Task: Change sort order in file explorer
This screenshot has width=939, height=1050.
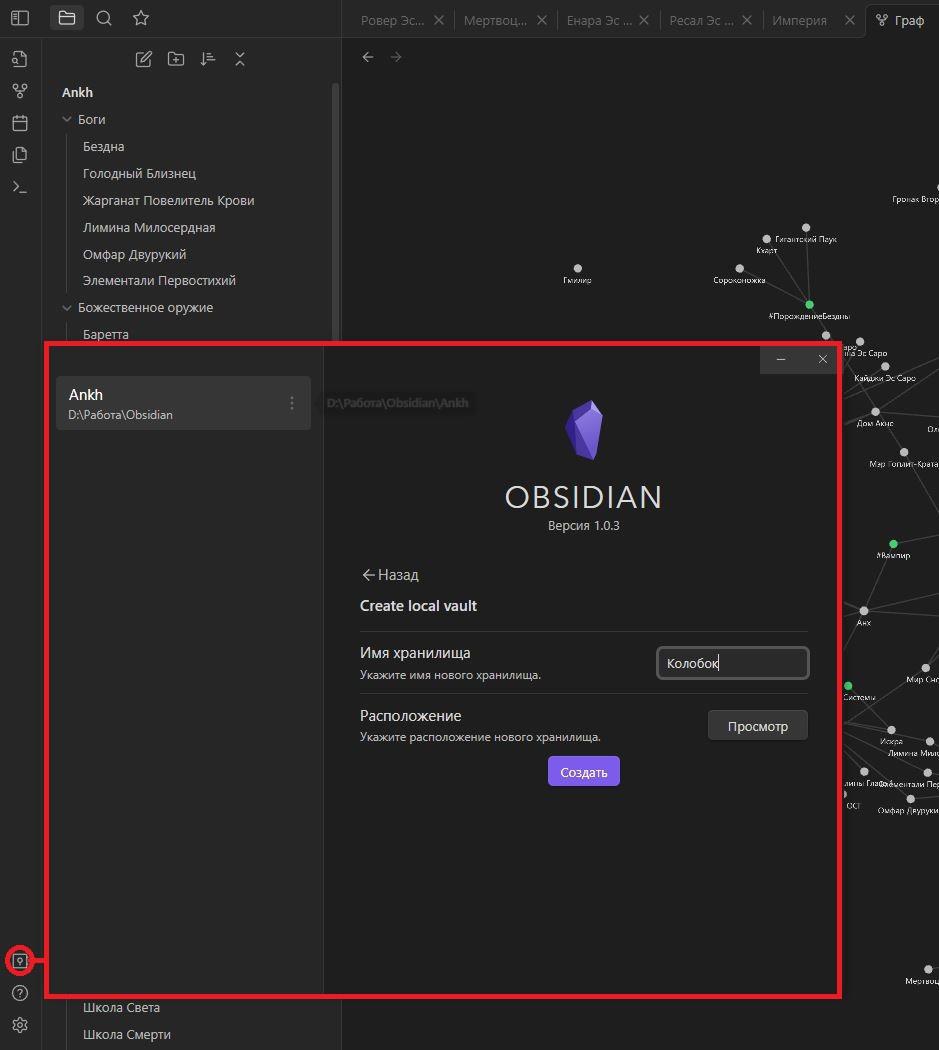Action: click(x=208, y=59)
